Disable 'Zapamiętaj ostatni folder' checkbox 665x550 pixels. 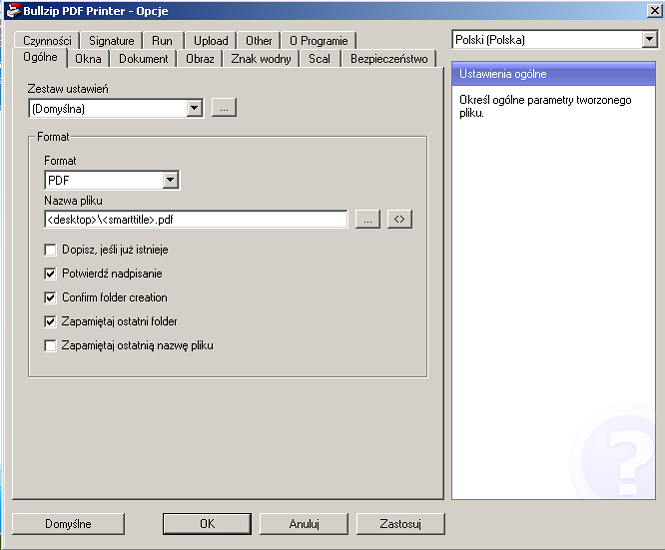click(50, 321)
